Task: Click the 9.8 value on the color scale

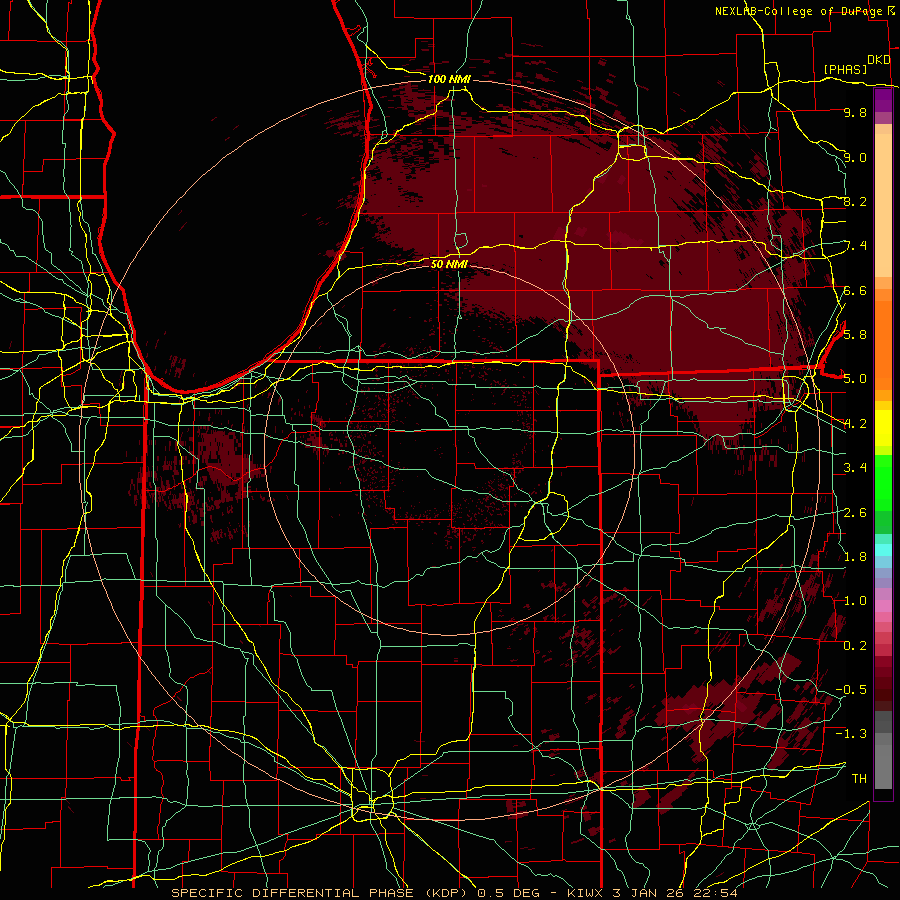Action: [x=855, y=112]
